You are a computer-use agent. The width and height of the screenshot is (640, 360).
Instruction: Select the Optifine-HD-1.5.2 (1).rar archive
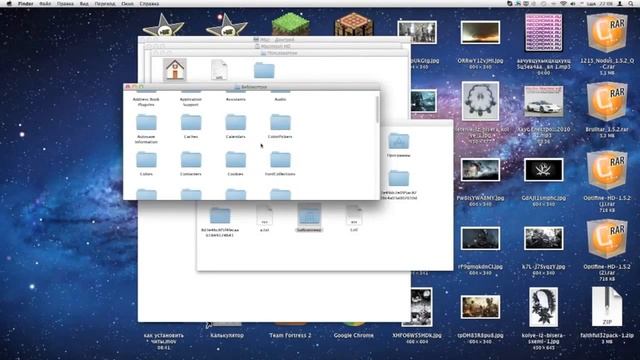607,170
